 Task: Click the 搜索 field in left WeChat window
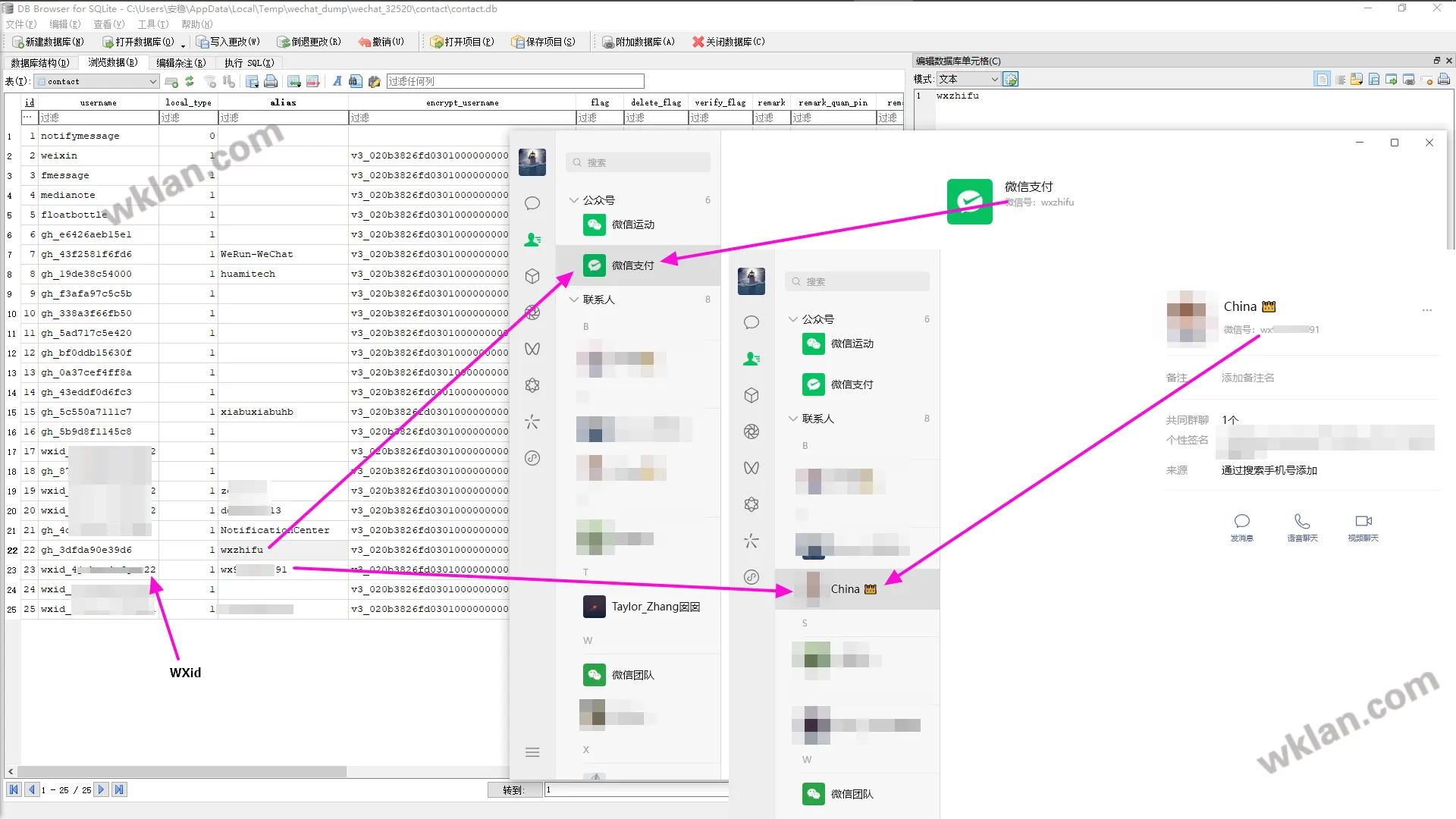(638, 162)
